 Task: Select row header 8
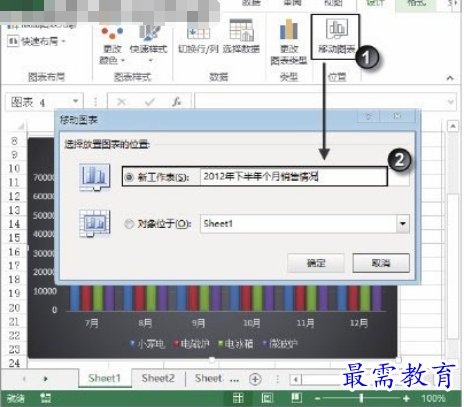14,141
